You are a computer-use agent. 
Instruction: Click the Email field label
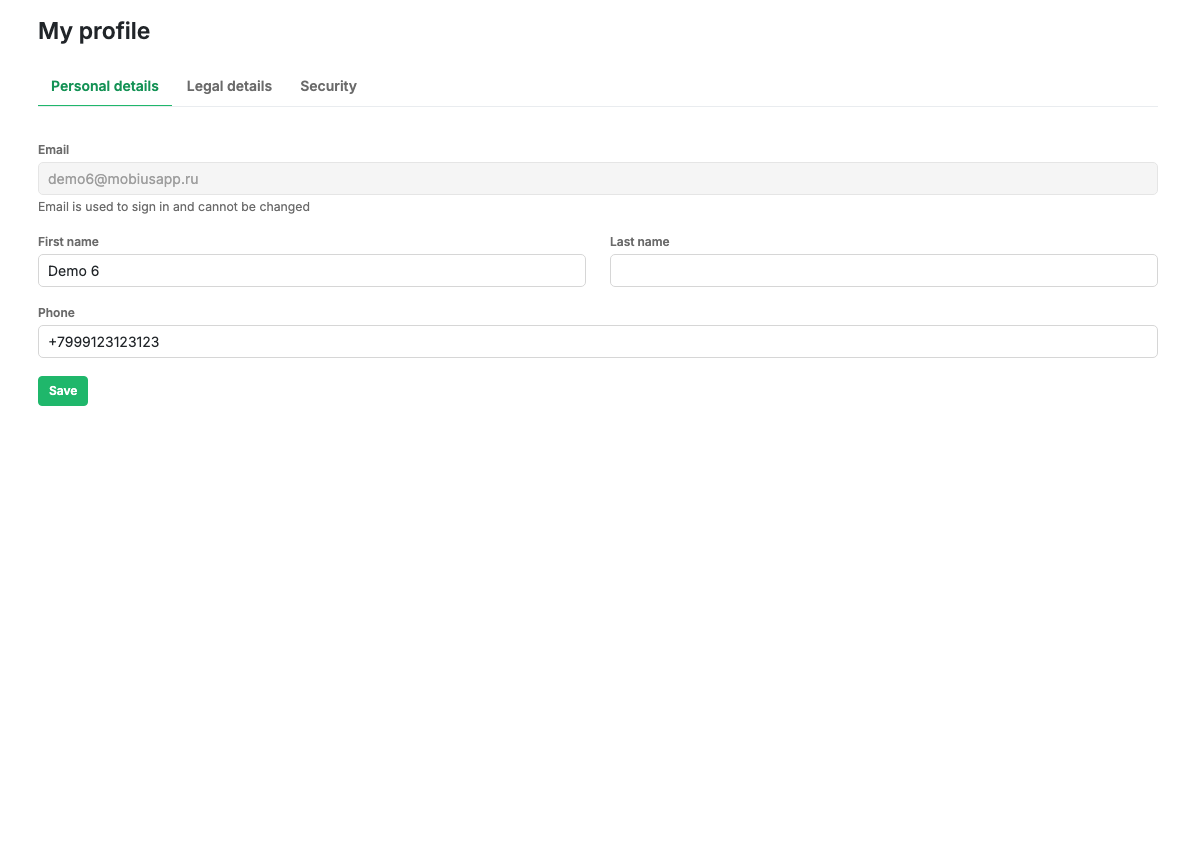[x=53, y=149]
